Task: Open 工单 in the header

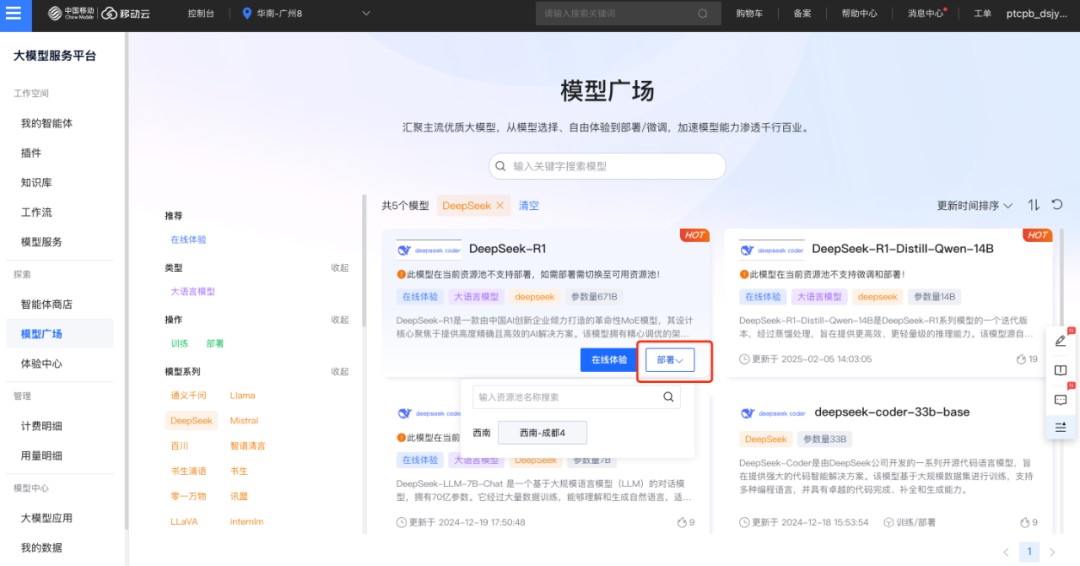Action: tap(982, 14)
